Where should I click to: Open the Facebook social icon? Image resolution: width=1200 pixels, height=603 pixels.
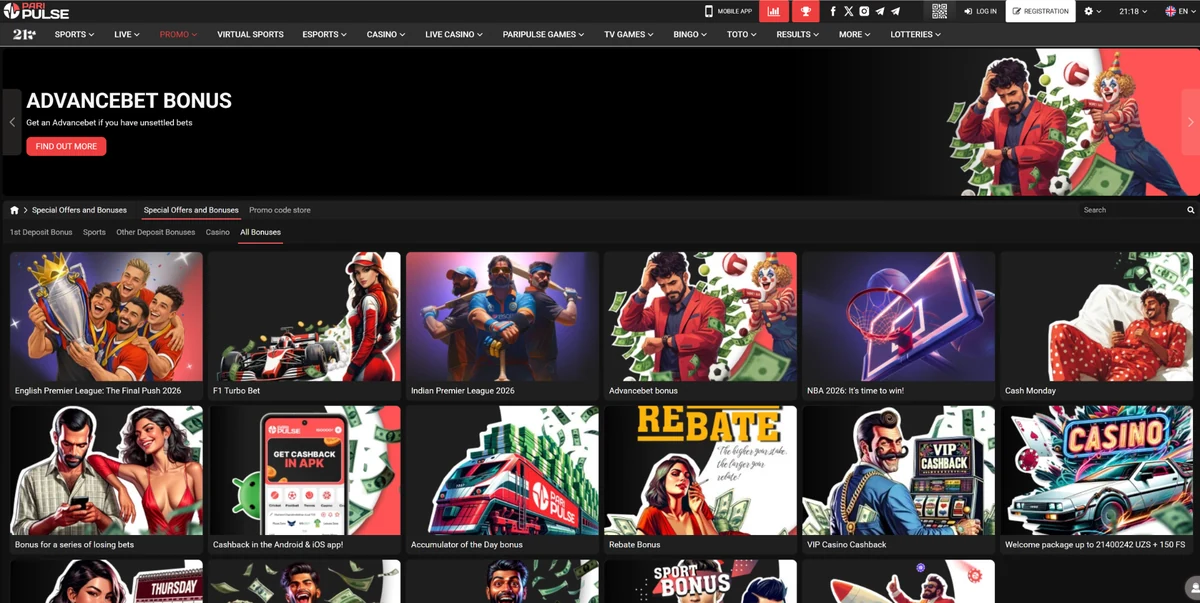click(x=833, y=11)
